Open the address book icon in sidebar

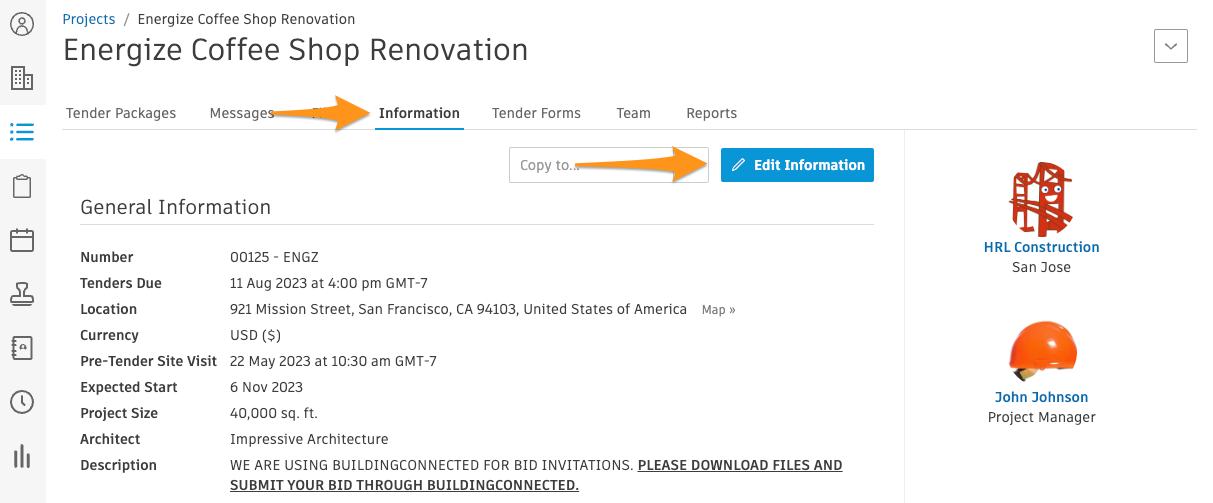coord(22,348)
